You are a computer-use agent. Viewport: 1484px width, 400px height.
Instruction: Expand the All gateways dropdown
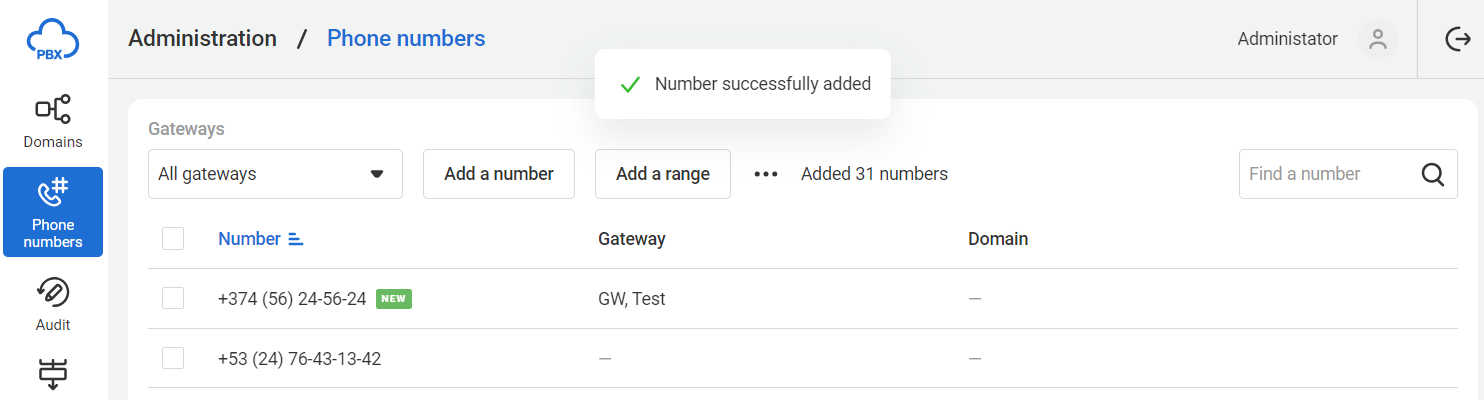pos(275,174)
